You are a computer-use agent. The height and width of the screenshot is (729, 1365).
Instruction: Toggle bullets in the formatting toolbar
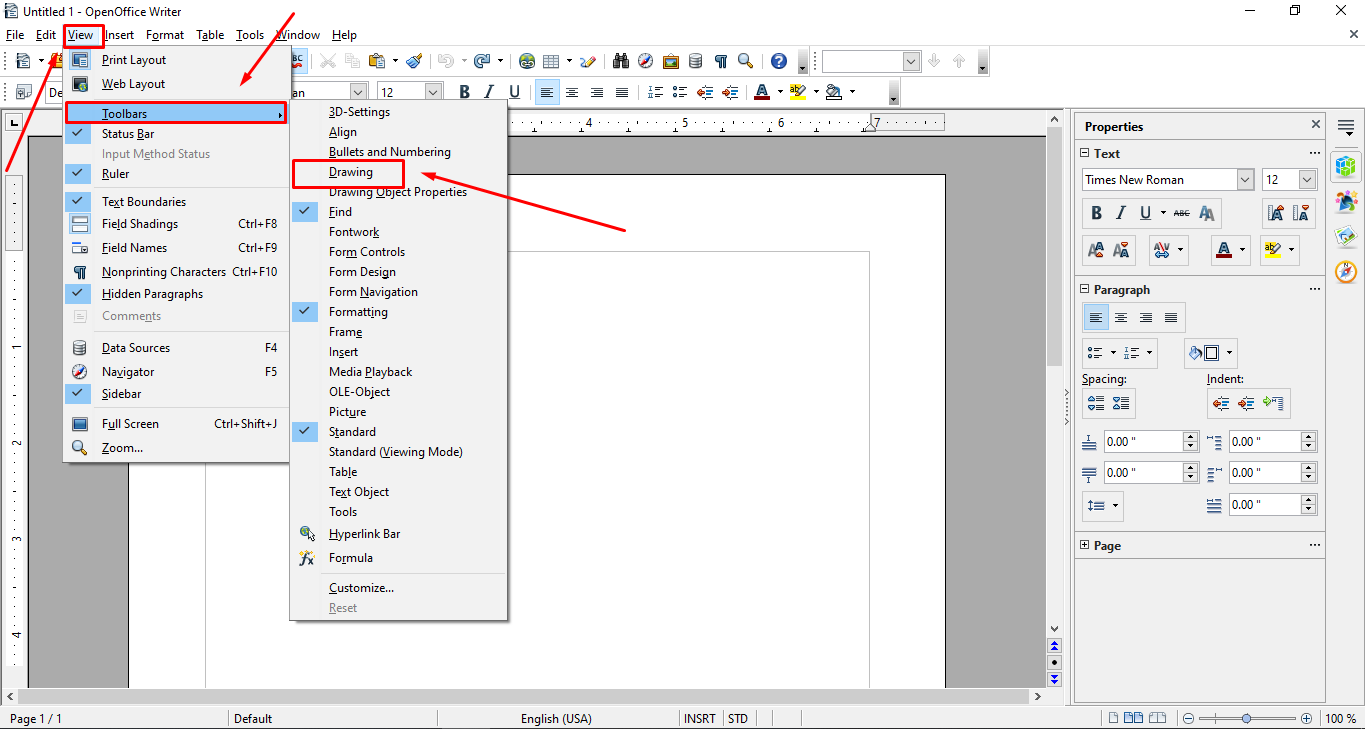[680, 92]
